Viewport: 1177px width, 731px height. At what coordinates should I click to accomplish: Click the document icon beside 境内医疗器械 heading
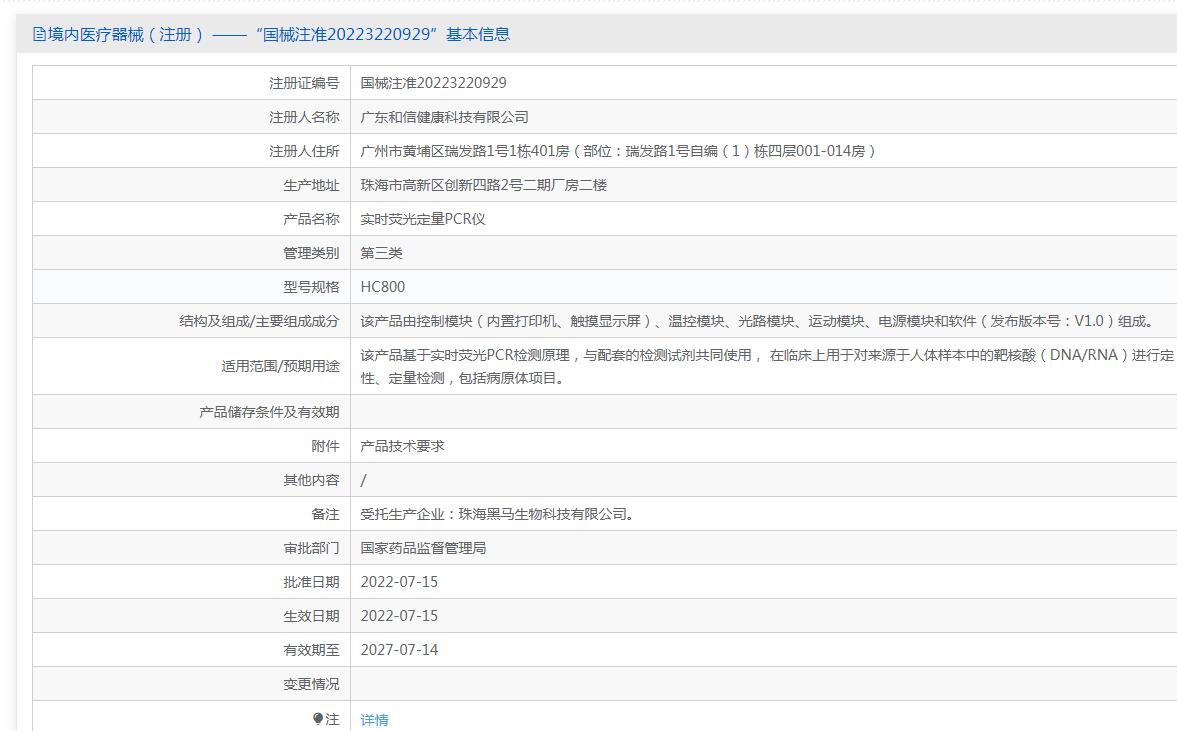click(39, 35)
